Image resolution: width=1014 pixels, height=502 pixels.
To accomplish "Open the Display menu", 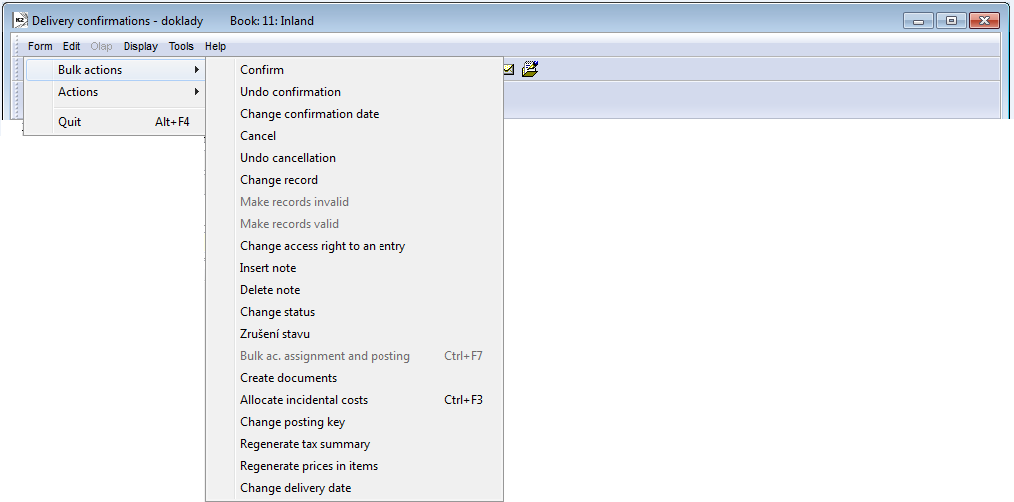I will [141, 46].
